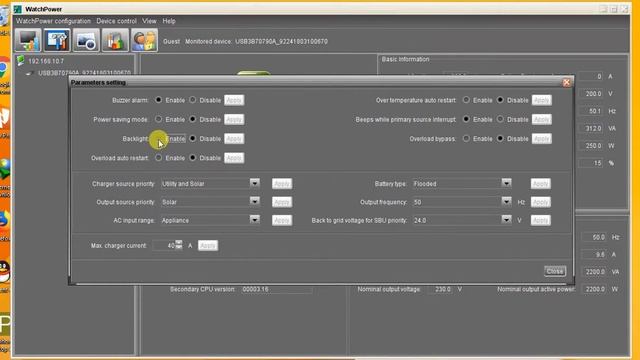Apply Beeps while primary source interrupt

point(542,119)
